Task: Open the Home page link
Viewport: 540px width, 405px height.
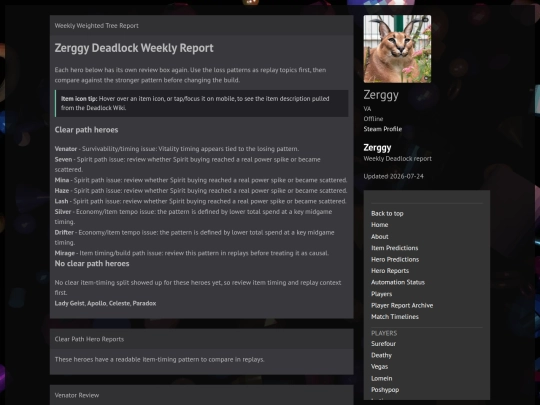Action: coord(380,225)
